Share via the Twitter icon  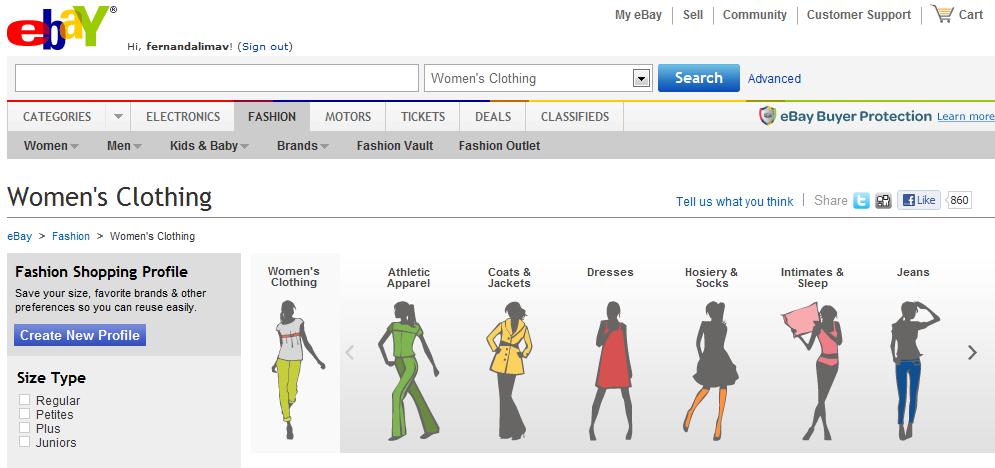pyautogui.click(x=861, y=201)
